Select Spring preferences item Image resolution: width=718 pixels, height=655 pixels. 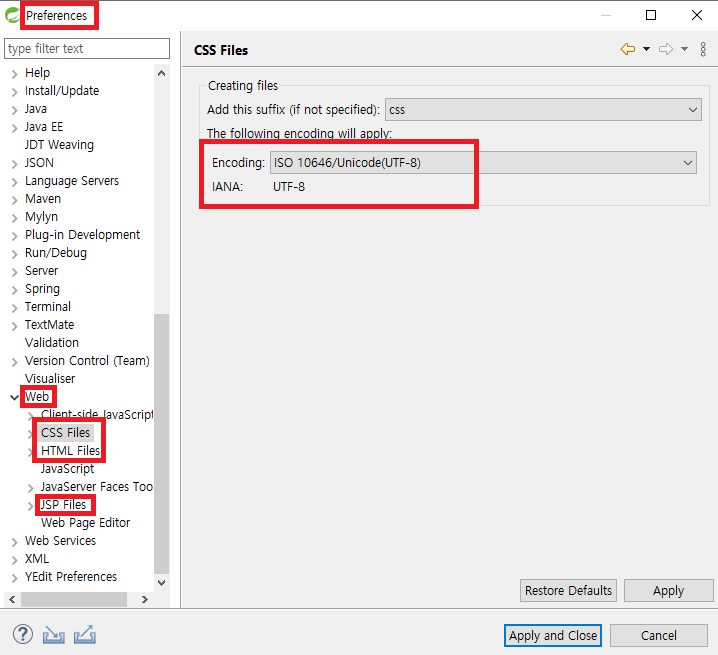click(x=42, y=289)
